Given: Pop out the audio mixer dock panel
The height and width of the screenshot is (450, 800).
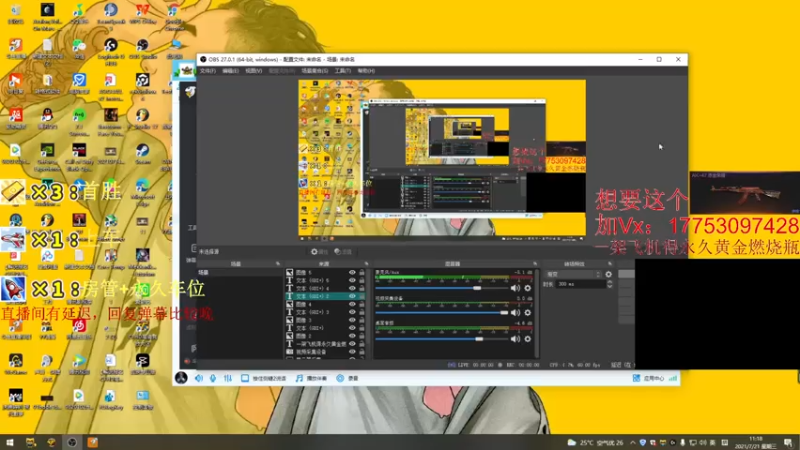Looking at the screenshot, I should pos(535,264).
